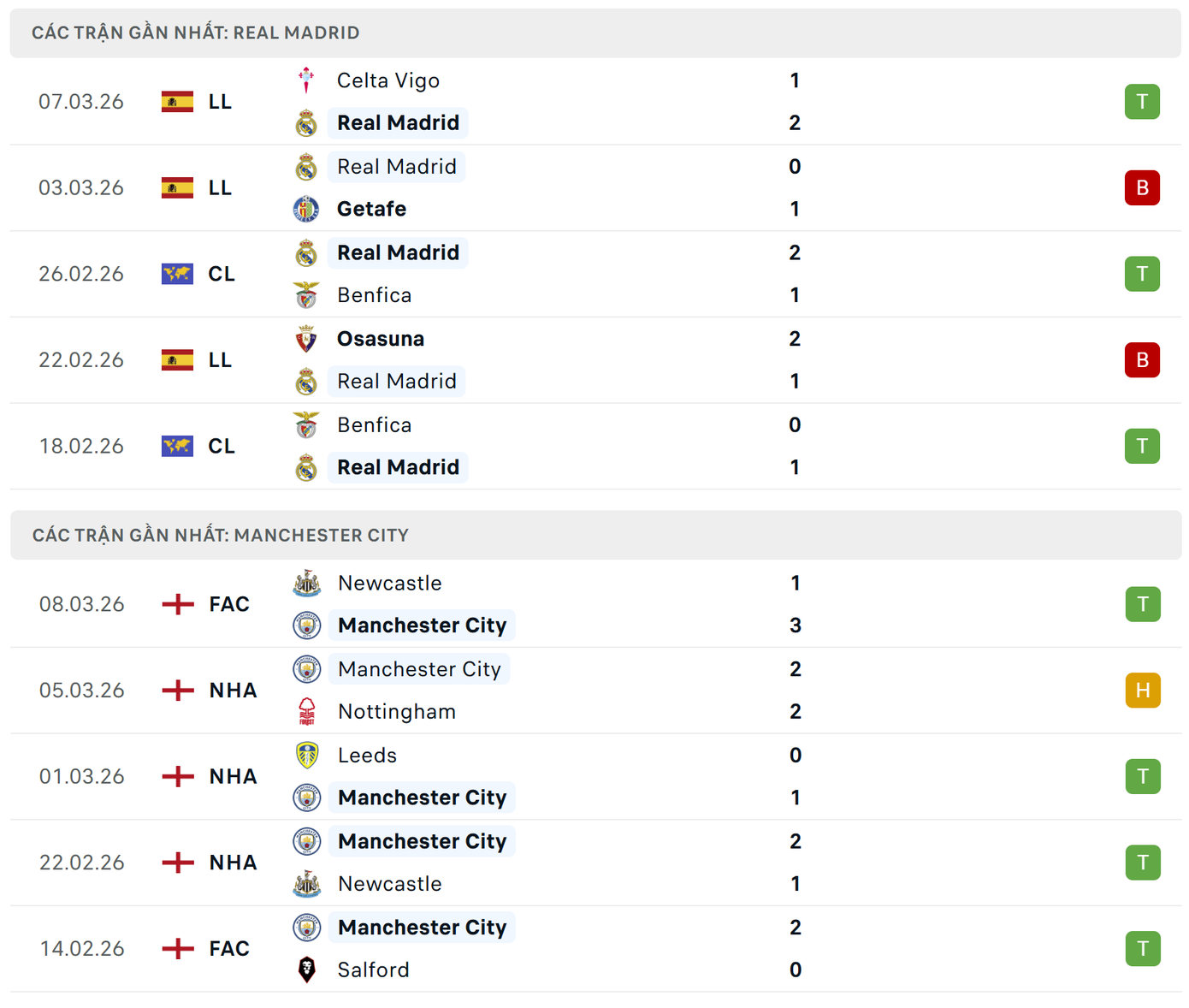
Task: Open the Real Madrid name on 07.03.26 row
Action: pyautogui.click(x=398, y=122)
